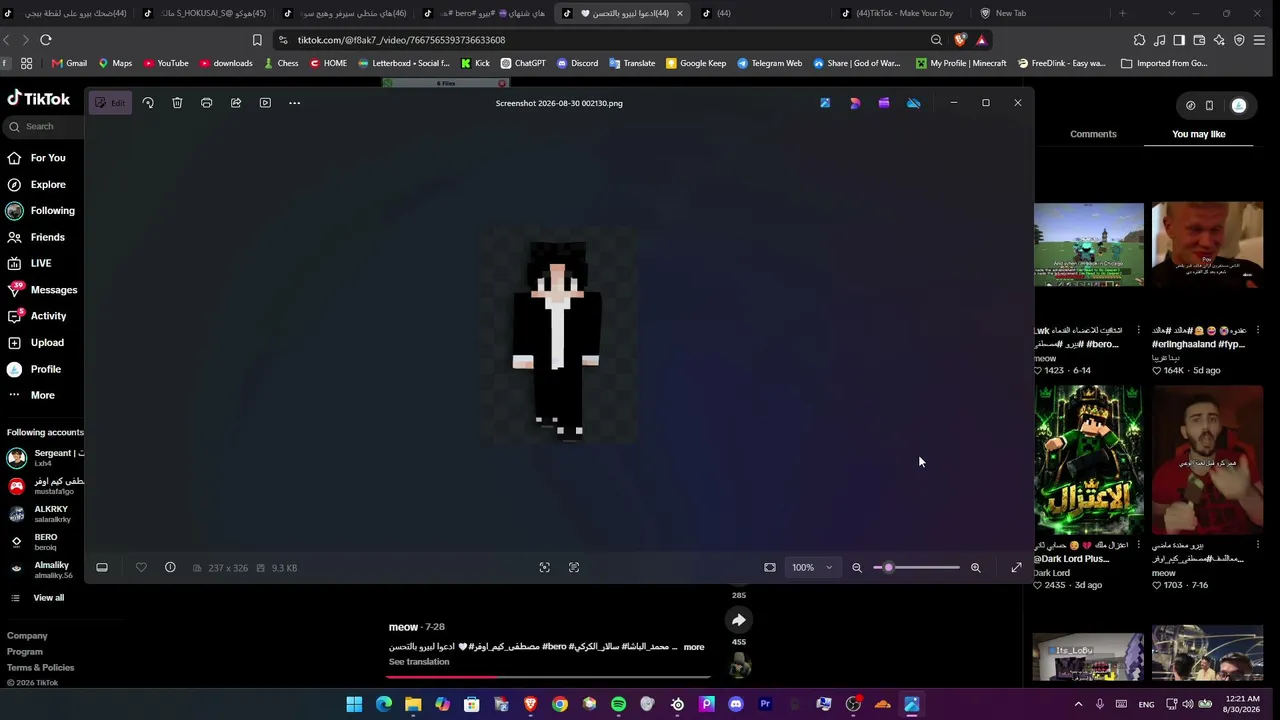Screen dimensions: 1280x720
Task: Like the meow video with 1703 likes
Action: pos(1156,585)
